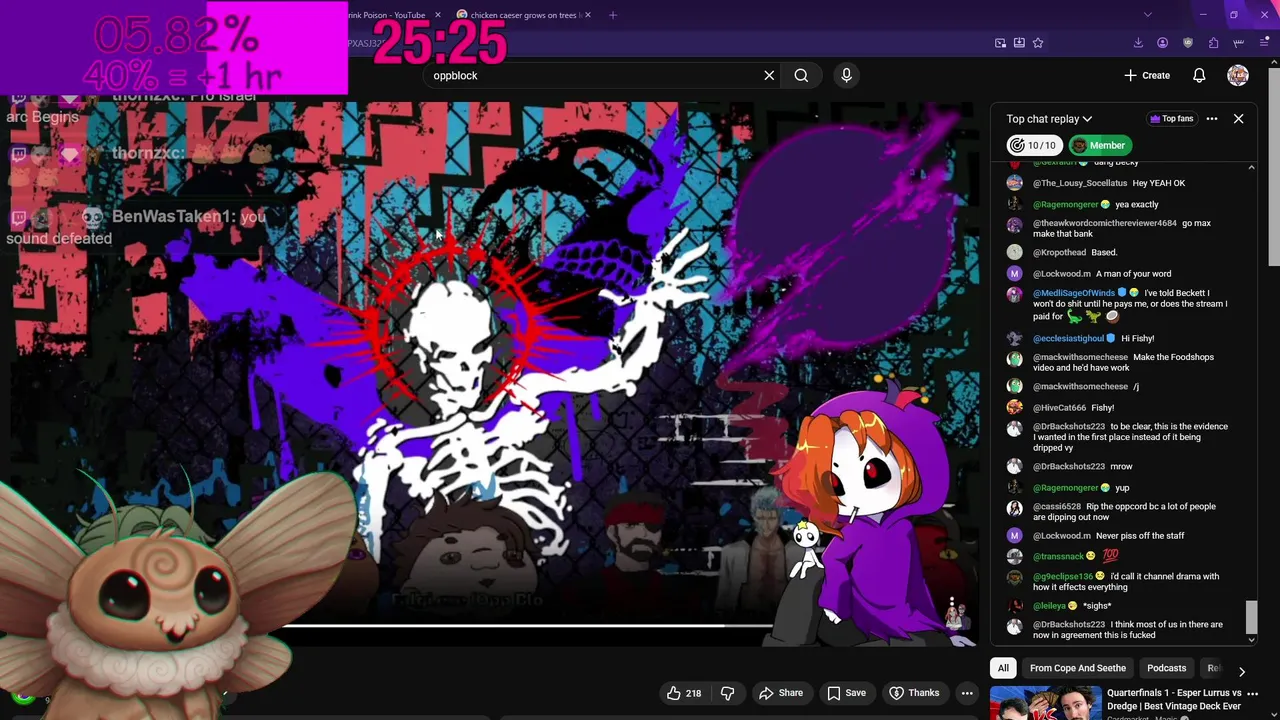Bookmark this page with star icon
The width and height of the screenshot is (1280, 720).
(1038, 43)
